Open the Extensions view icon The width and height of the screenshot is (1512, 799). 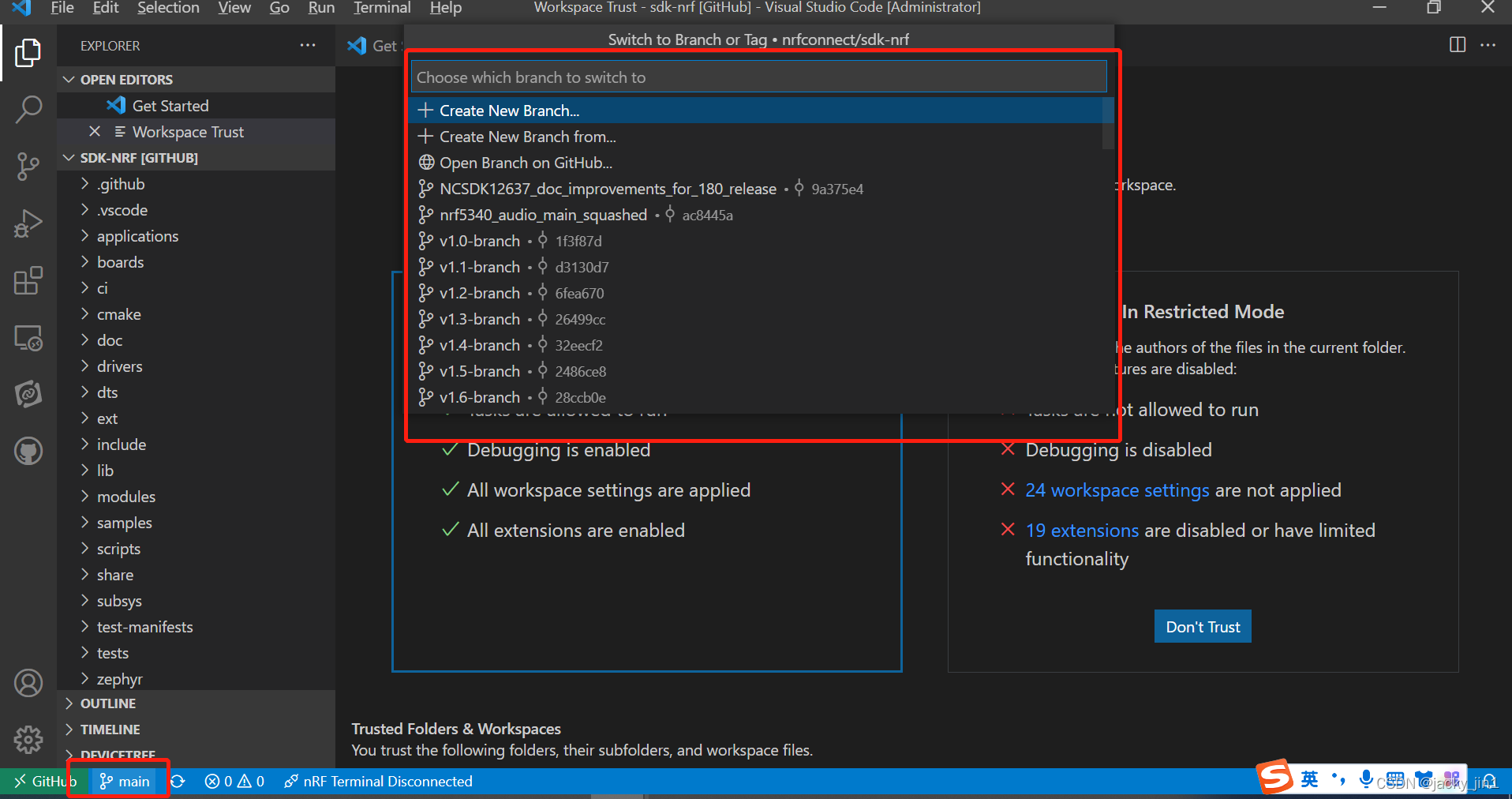pyautogui.click(x=28, y=280)
